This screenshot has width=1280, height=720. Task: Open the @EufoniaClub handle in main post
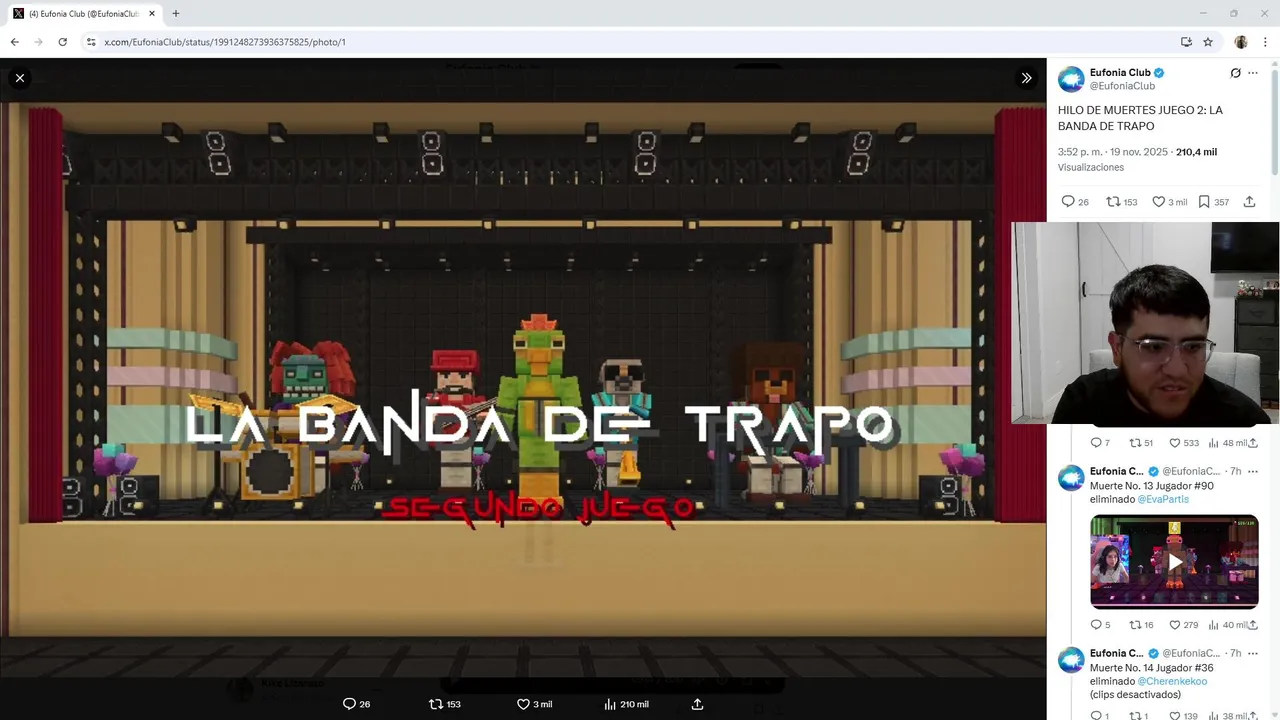(x=1122, y=86)
